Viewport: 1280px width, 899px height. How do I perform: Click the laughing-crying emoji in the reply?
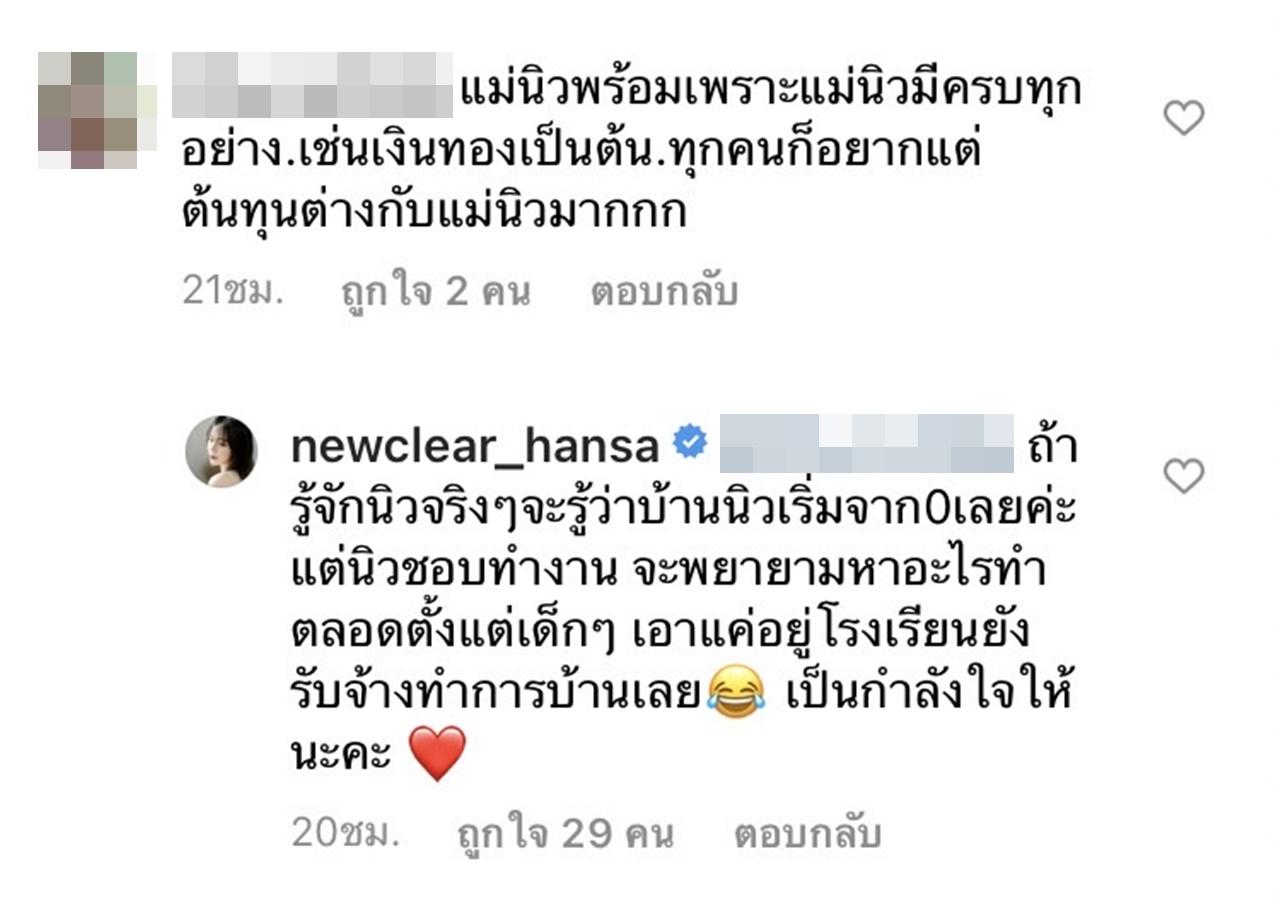point(735,692)
